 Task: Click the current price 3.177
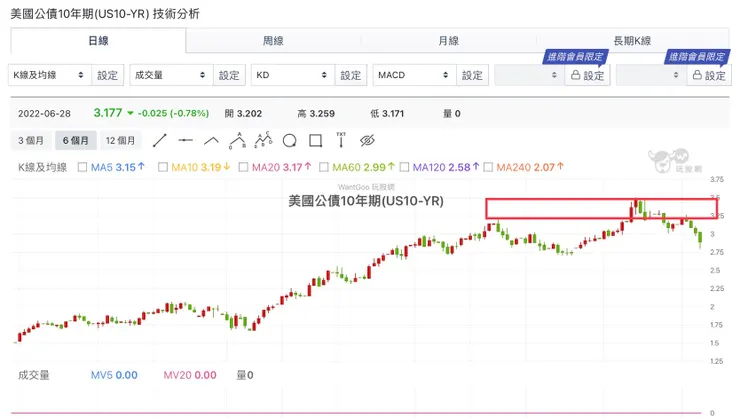tap(108, 113)
